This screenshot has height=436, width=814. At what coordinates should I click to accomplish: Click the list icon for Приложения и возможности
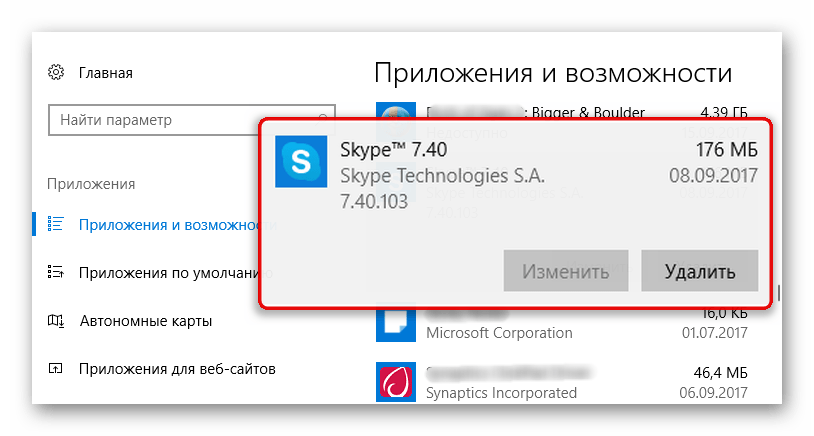[x=56, y=225]
